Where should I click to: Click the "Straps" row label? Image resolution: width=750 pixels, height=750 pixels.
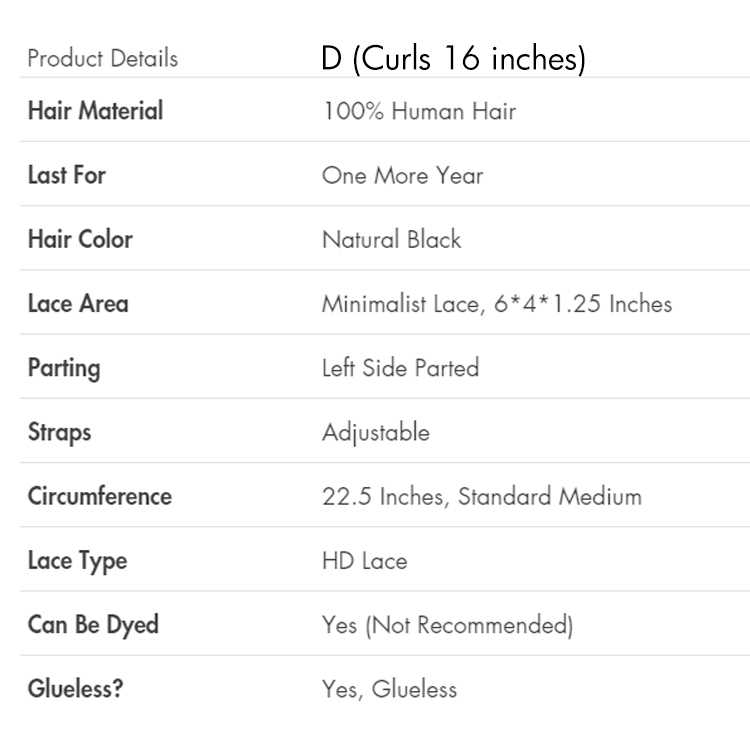coord(59,432)
